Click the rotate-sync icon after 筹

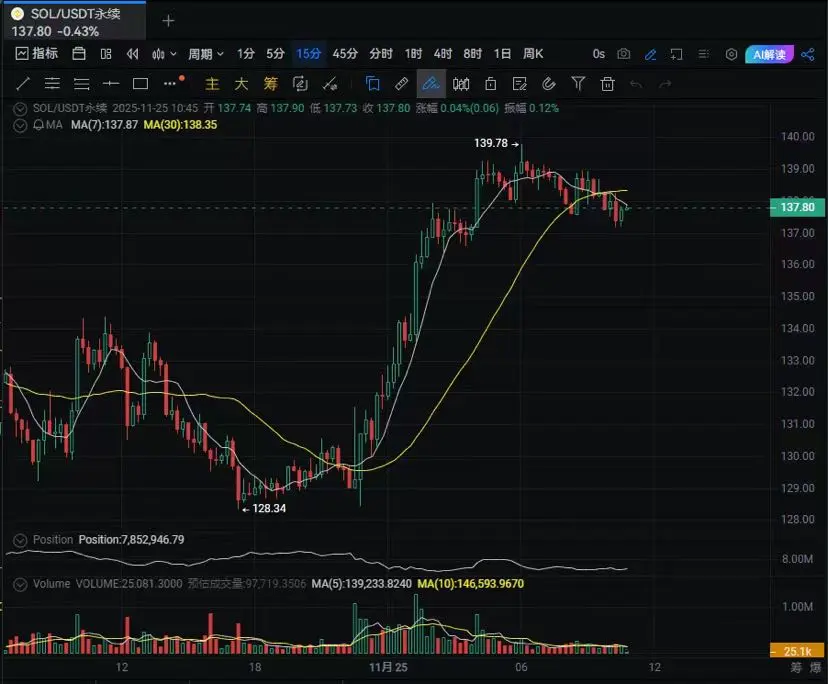click(x=300, y=83)
